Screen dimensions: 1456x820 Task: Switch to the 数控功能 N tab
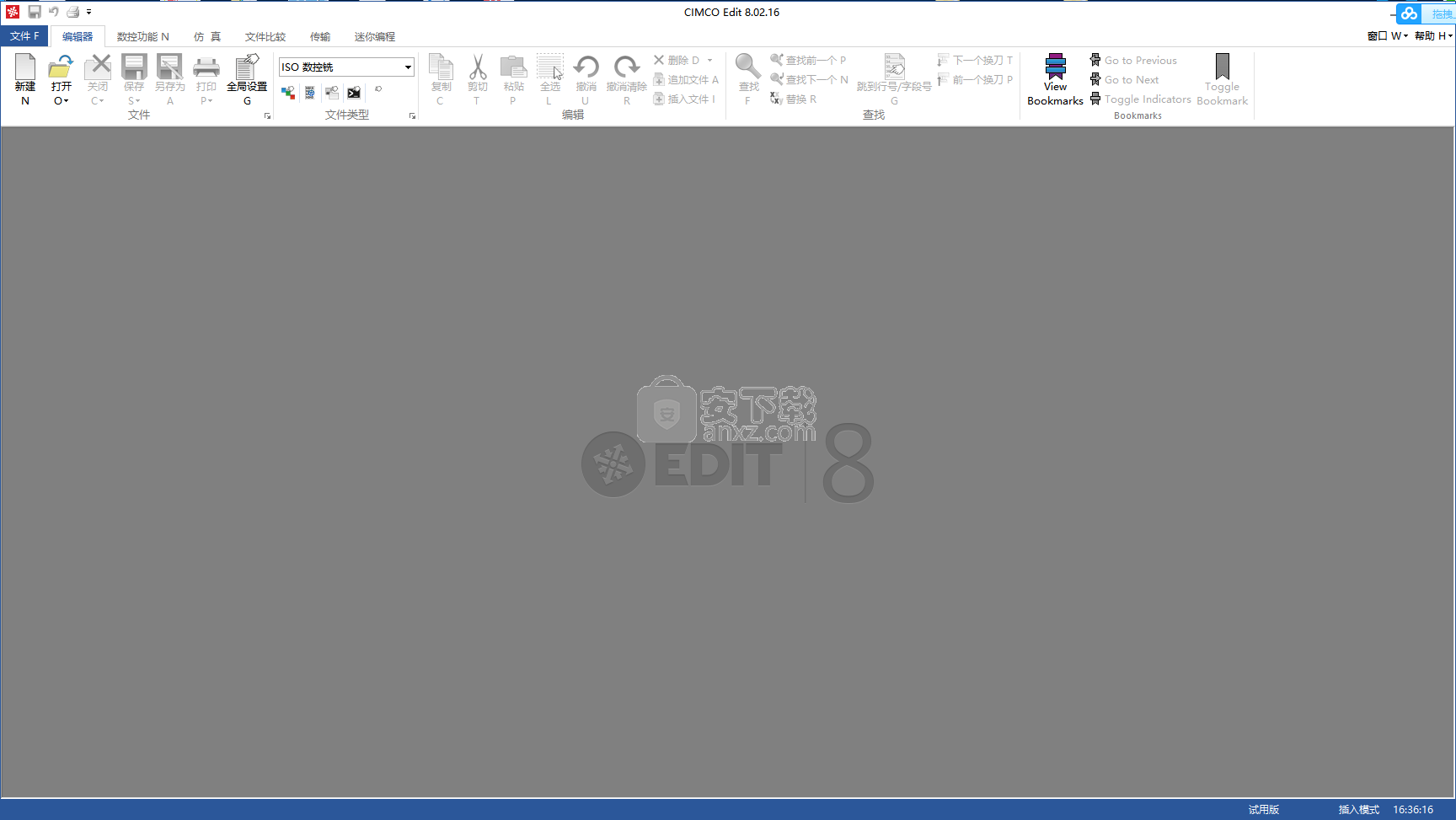[x=142, y=36]
